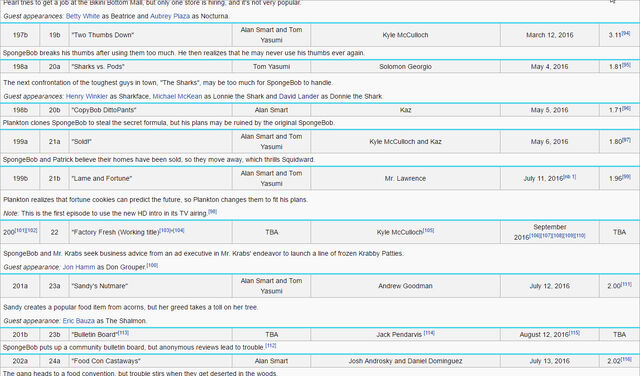The image size is (640, 376).
Task: Open citation 96 next to 1.71
Action: (x=626, y=108)
